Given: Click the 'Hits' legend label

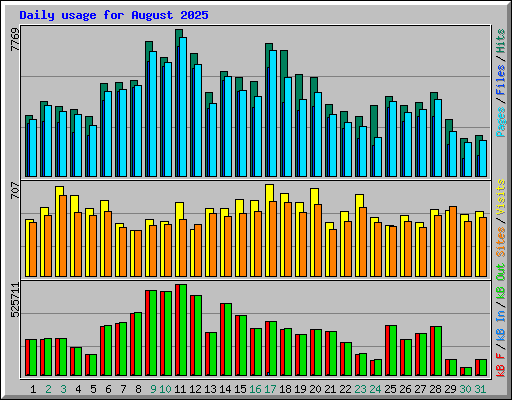Looking at the screenshot, I should 501,41.
